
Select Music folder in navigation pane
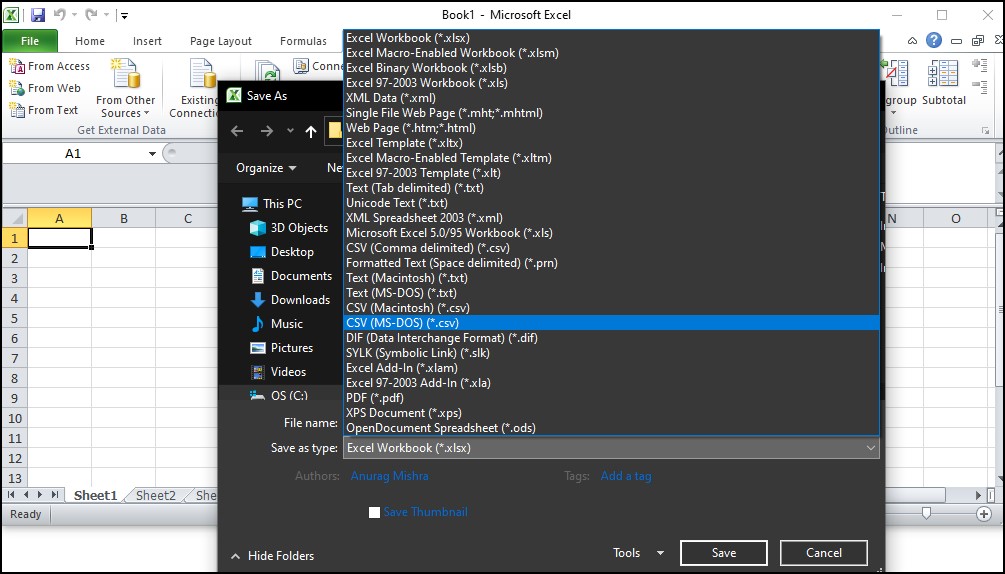[x=276, y=324]
